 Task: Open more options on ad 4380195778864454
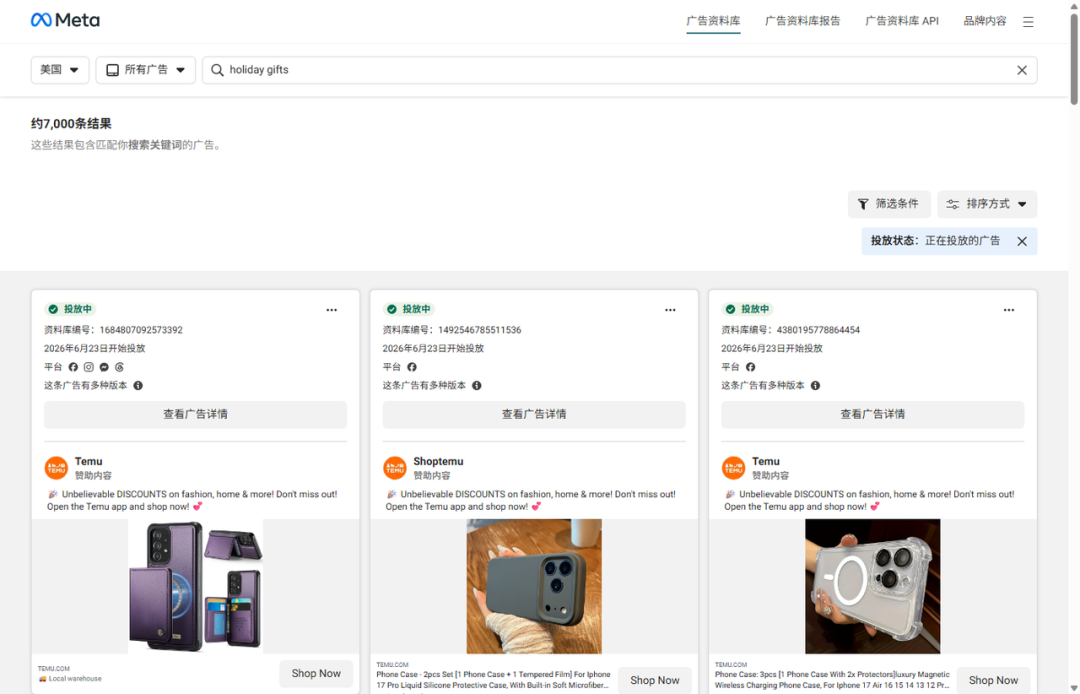[x=1009, y=310]
